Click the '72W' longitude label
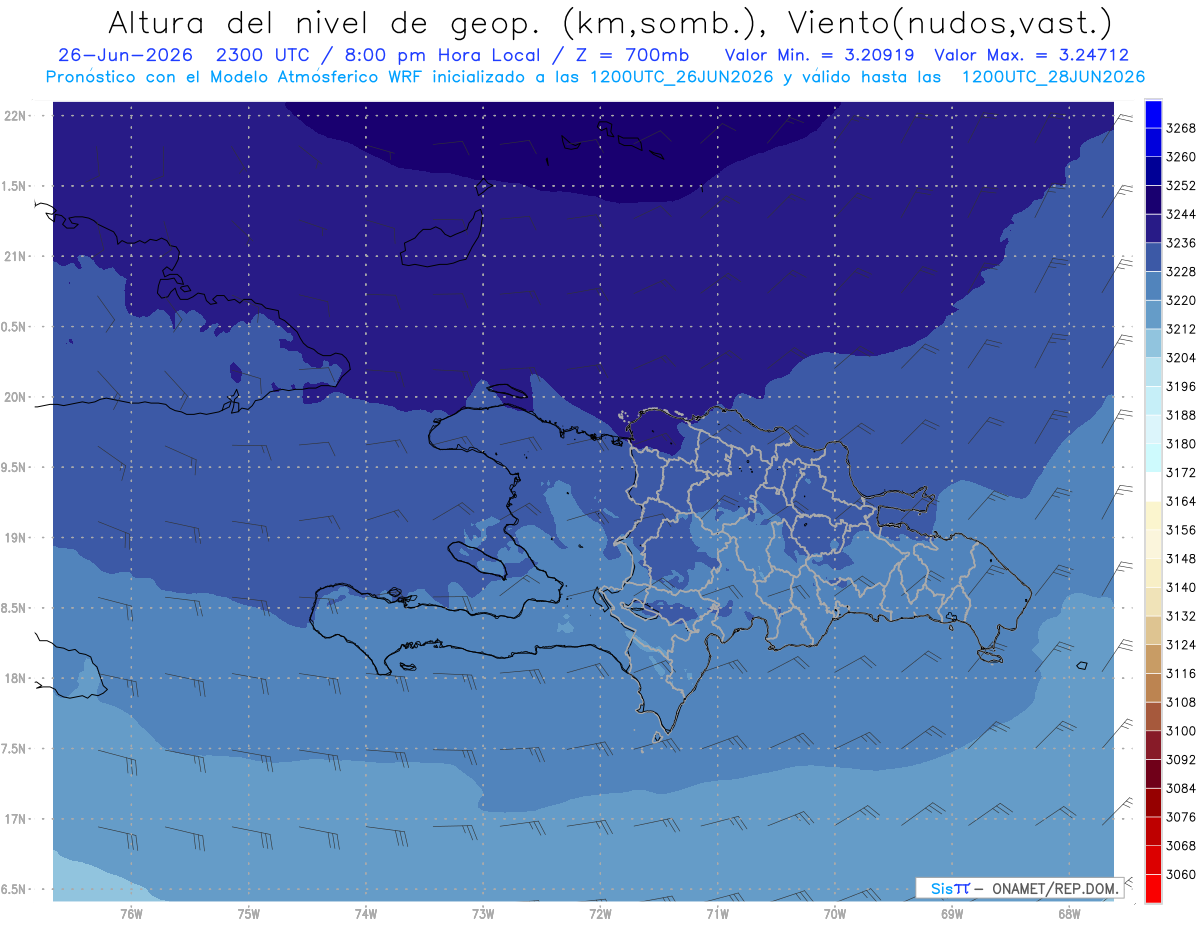This screenshot has width=1200, height=927. (x=600, y=914)
